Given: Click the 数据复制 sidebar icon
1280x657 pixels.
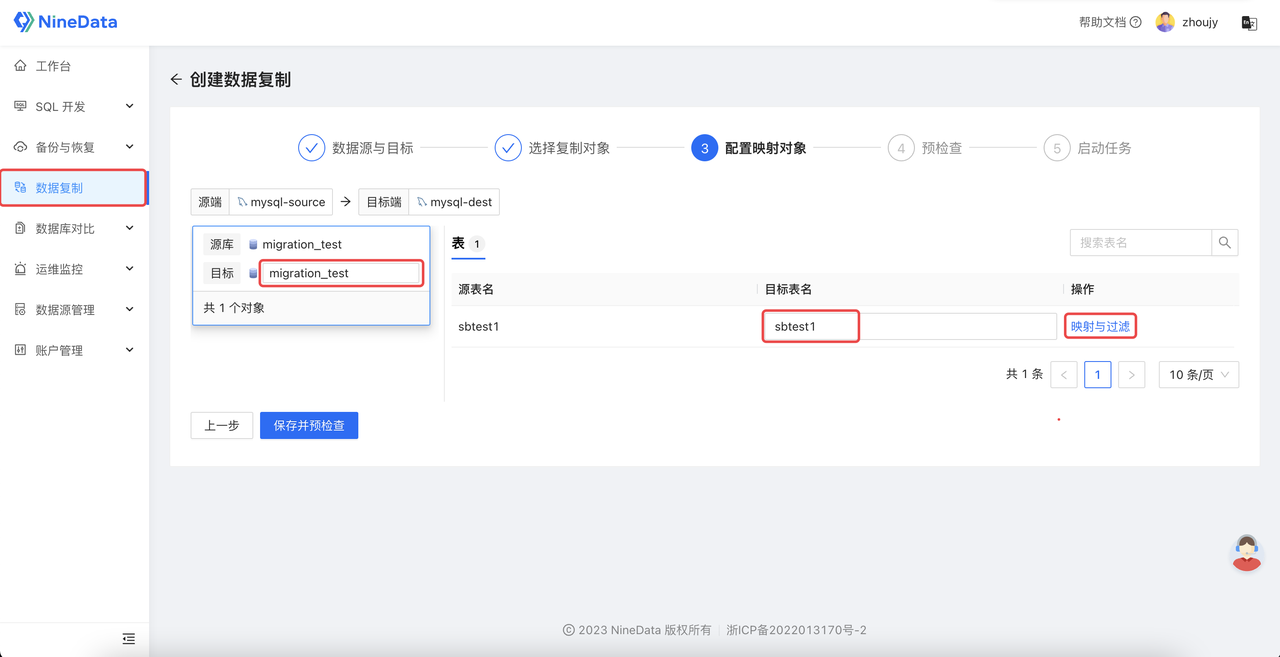Looking at the screenshot, I should [x=20, y=187].
